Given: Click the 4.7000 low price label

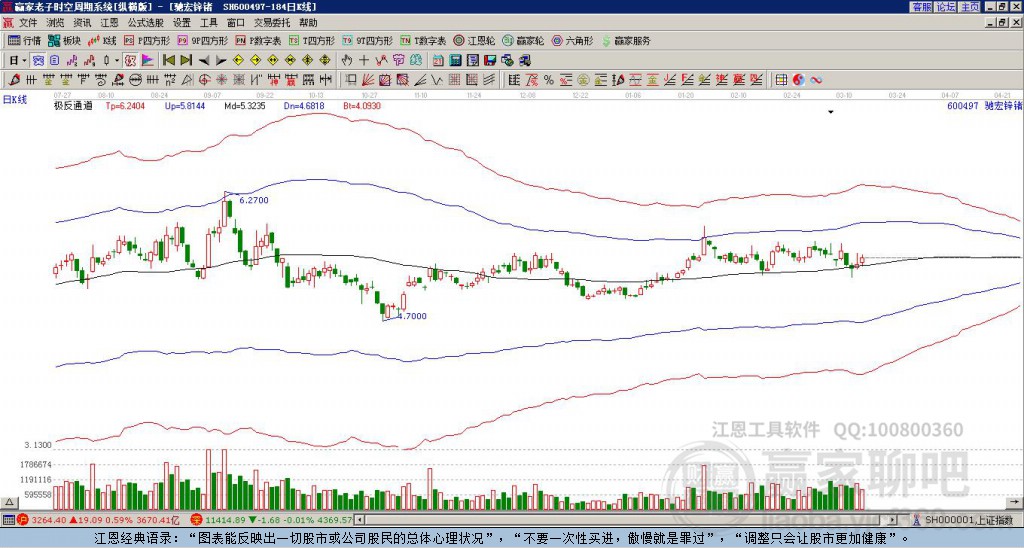Looking at the screenshot, I should [412, 316].
